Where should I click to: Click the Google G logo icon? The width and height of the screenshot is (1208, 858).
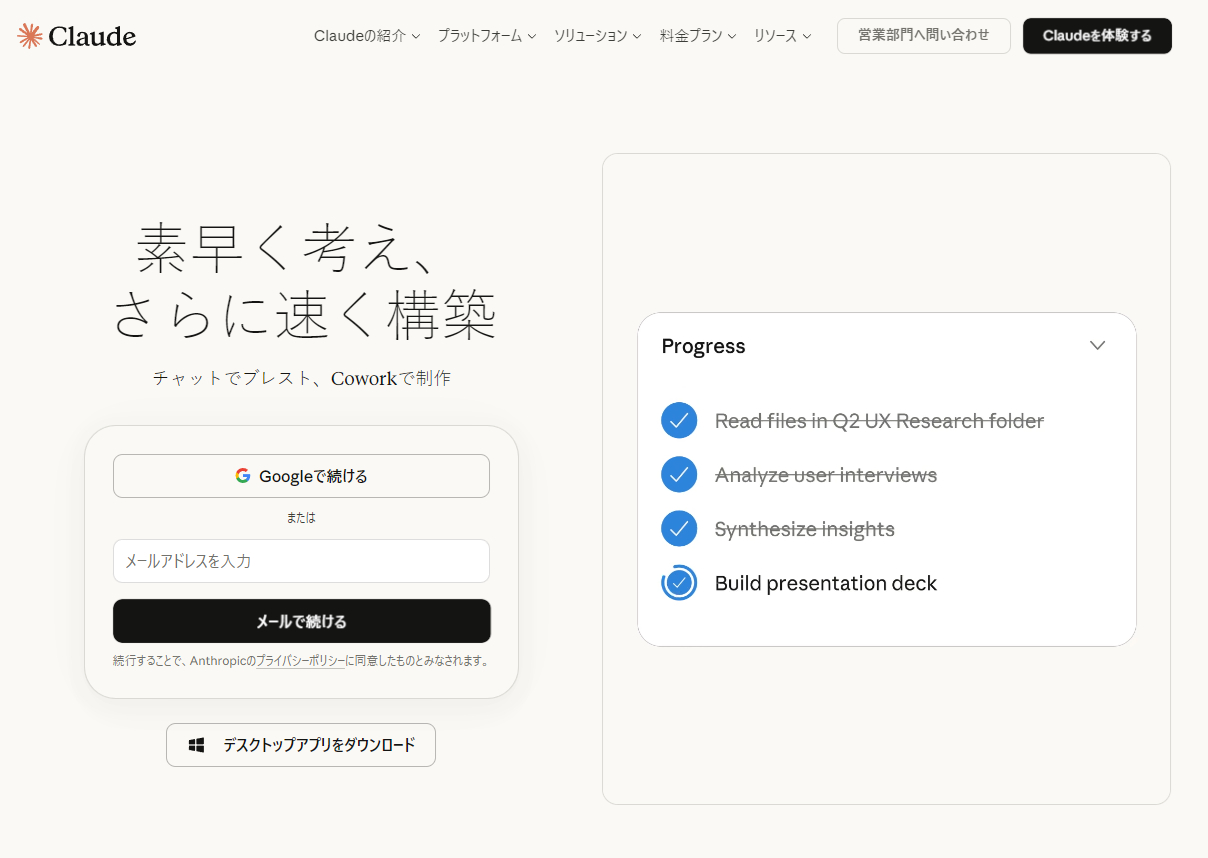coord(243,476)
